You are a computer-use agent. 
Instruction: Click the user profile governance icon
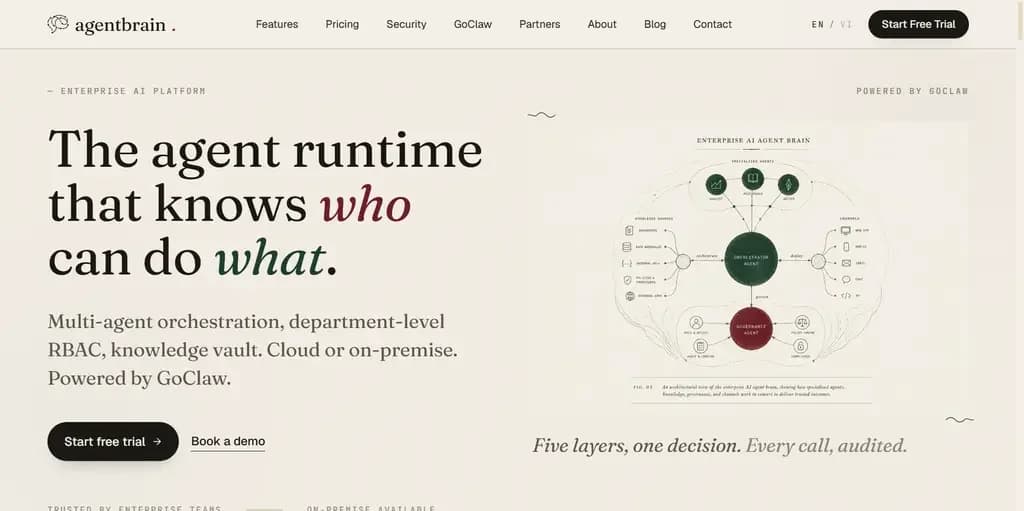[696, 323]
